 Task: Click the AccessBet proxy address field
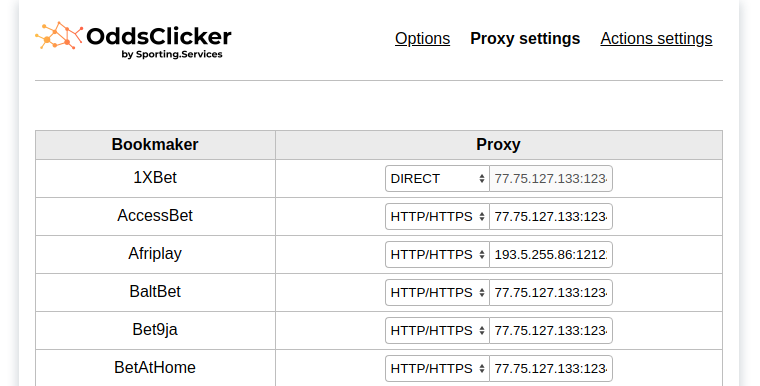[551, 216]
